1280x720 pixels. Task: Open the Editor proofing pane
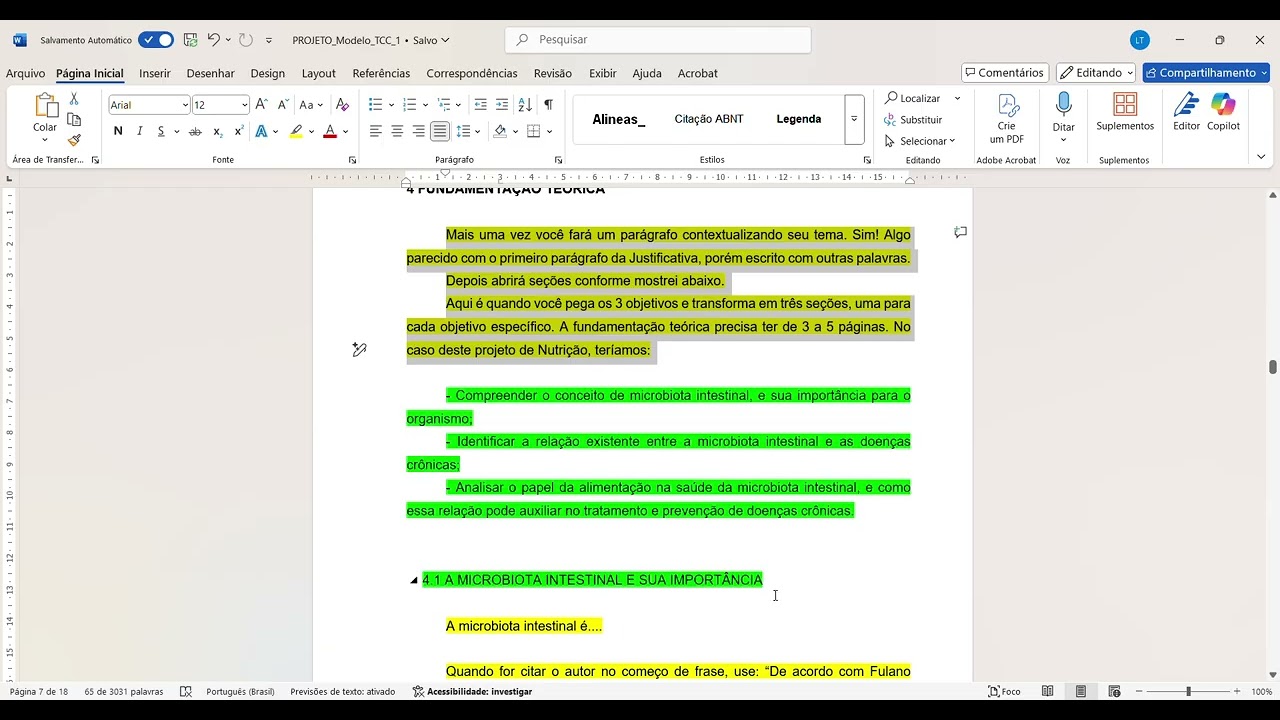point(1186,112)
